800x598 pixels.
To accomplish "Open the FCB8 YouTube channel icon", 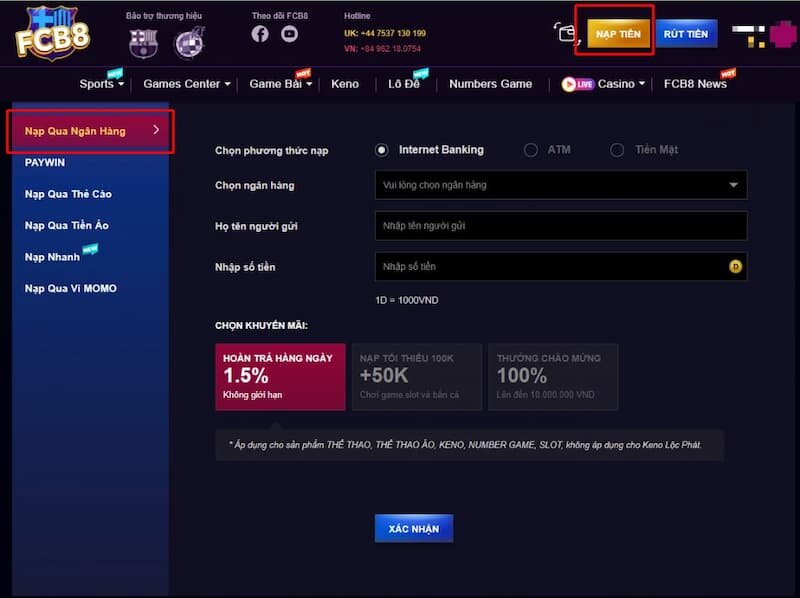I will click(x=289, y=34).
